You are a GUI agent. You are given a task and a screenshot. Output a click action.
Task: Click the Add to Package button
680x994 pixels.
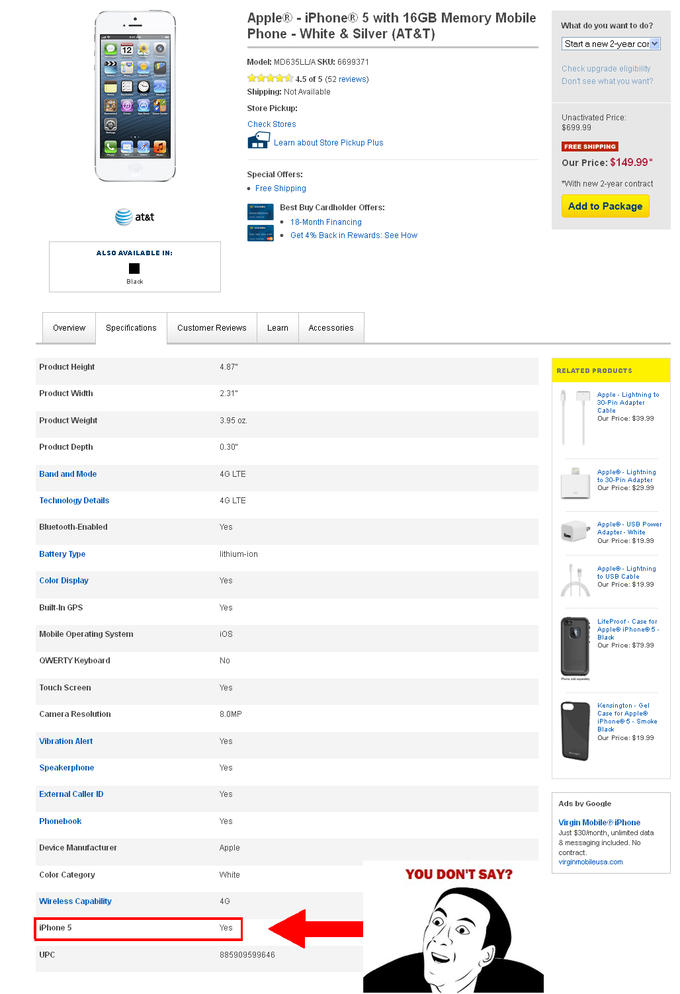[x=605, y=206]
